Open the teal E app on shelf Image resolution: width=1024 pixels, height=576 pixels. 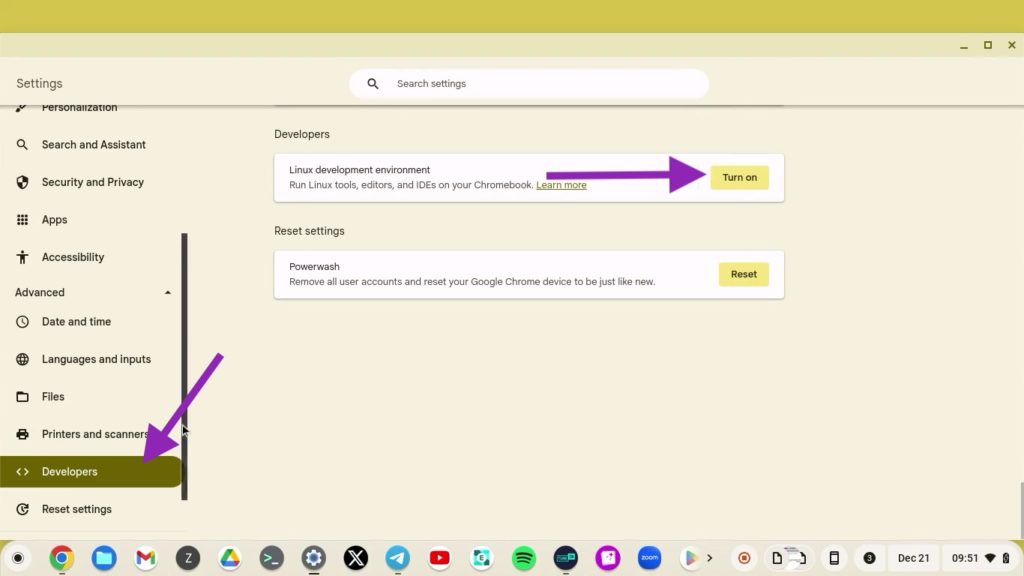coord(482,558)
